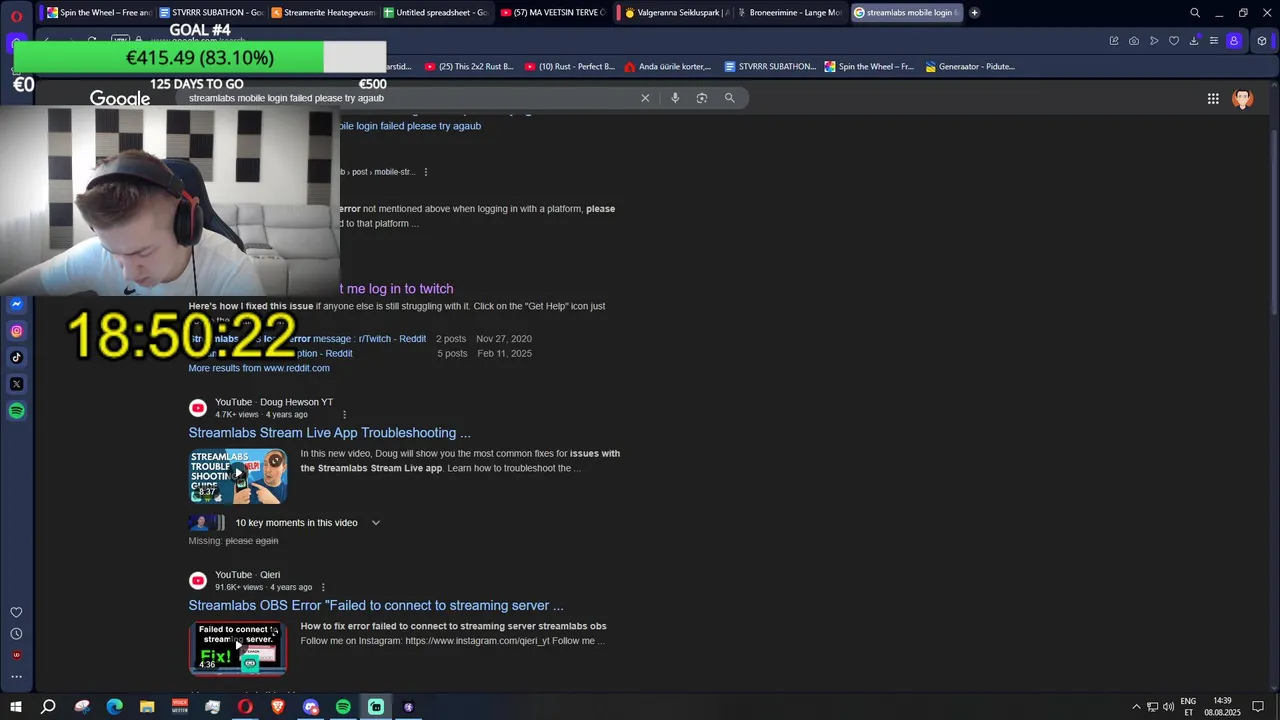Open Streamlabs Stream Live App Troubleshooting link
Screen dimensions: 1280x720
point(329,433)
